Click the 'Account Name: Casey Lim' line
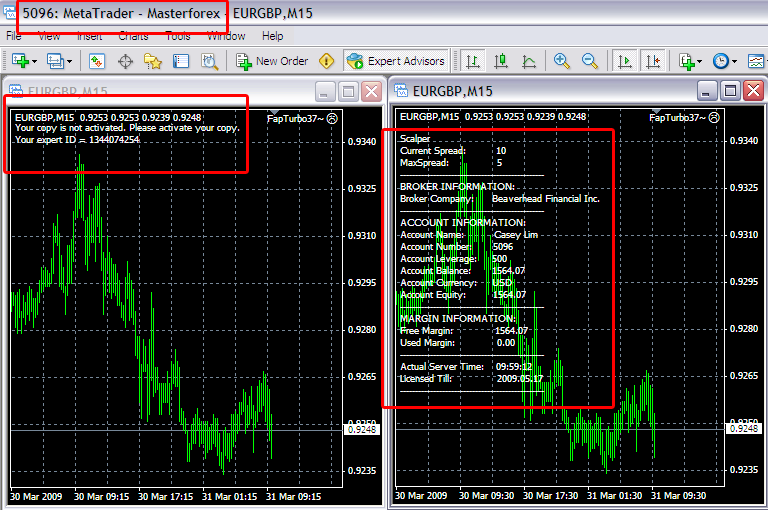 [469, 235]
